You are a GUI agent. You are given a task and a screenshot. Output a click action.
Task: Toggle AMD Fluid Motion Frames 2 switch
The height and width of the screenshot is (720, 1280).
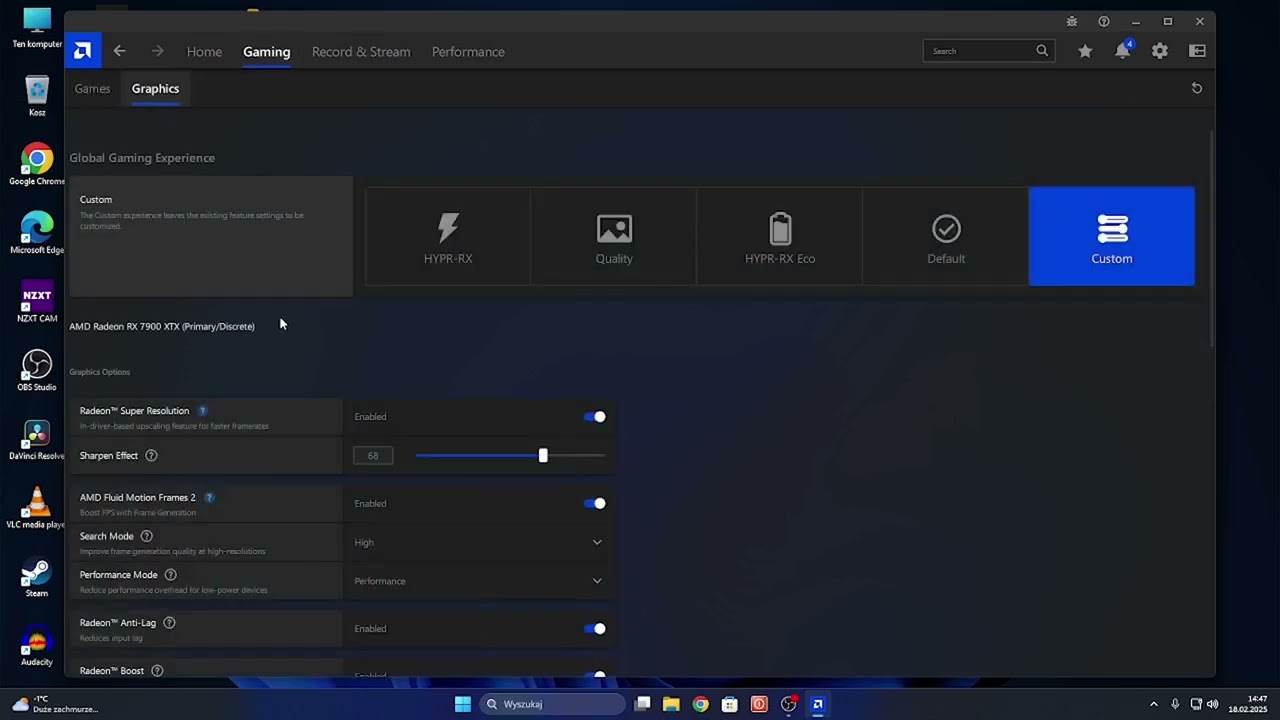[x=595, y=504]
